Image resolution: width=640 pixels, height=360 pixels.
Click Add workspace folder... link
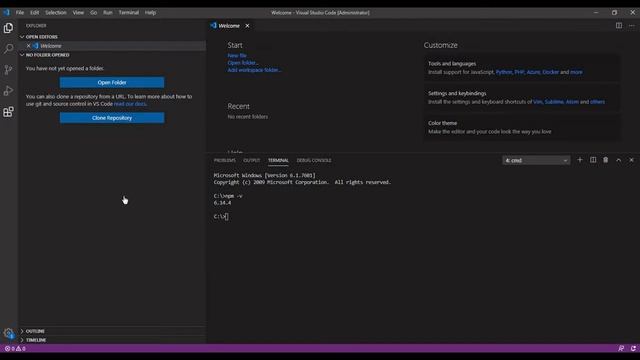254,70
